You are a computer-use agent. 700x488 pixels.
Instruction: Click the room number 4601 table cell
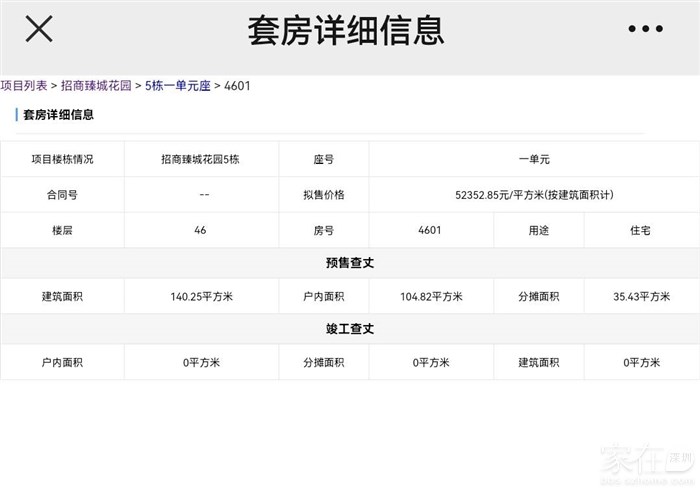pos(430,230)
